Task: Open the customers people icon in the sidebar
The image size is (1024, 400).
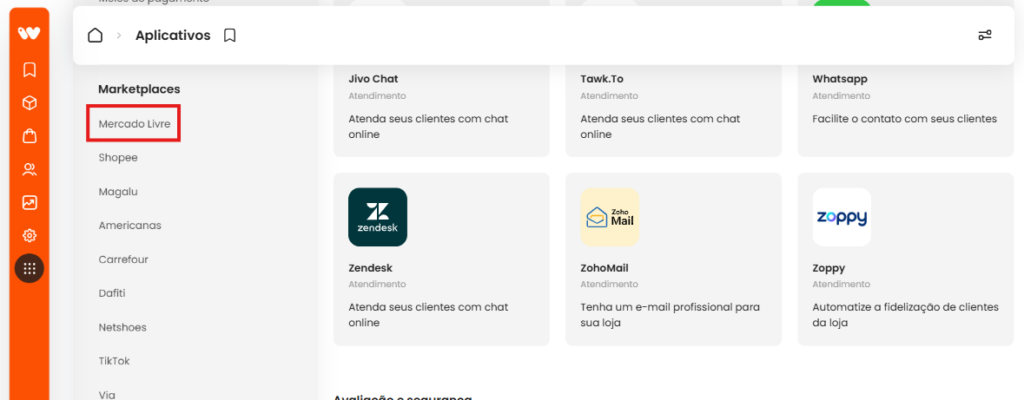Action: point(29,170)
